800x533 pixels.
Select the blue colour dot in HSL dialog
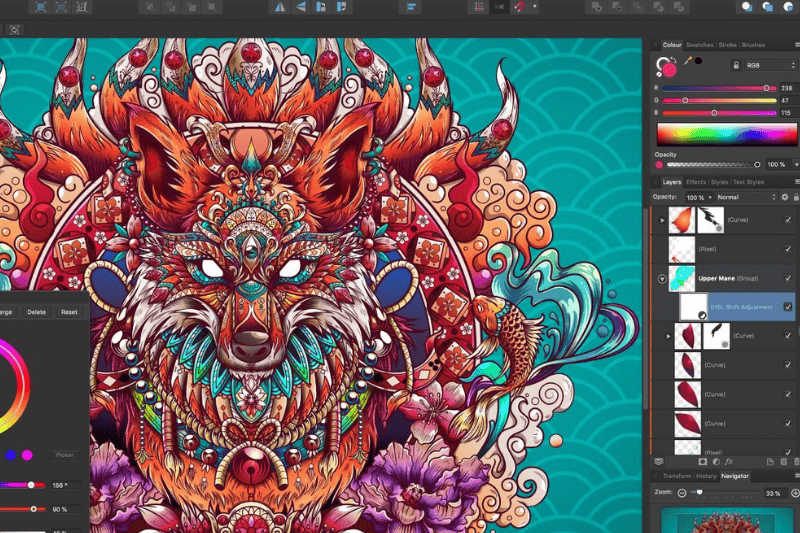click(11, 455)
